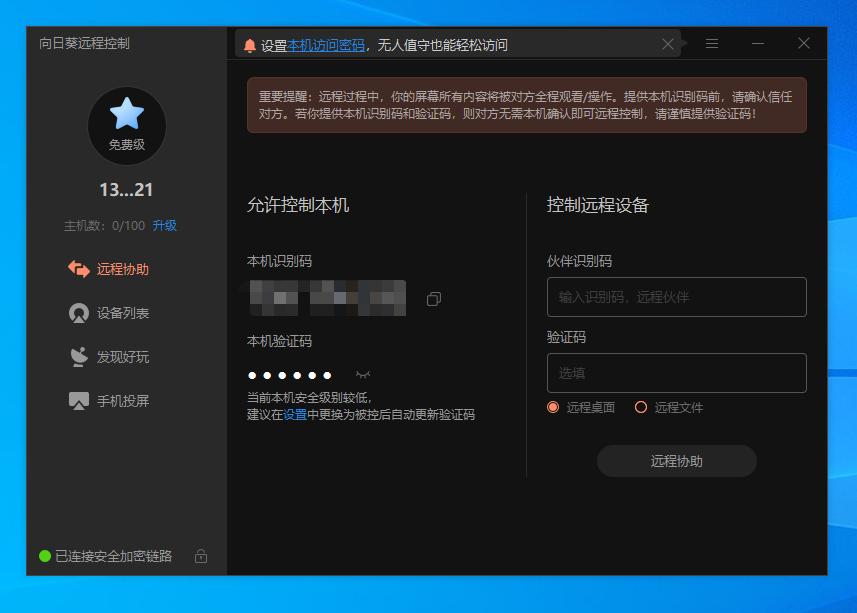Screen dimensions: 857x613
Task: Click the 升级 link next to host count
Action: (166, 226)
